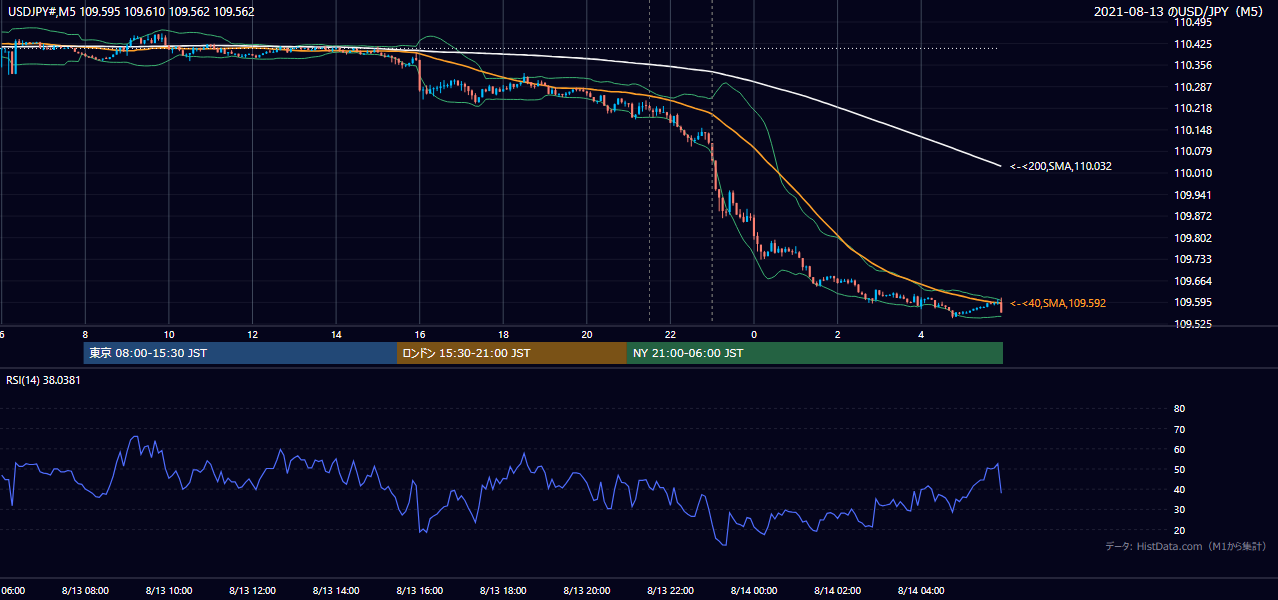Click RSI axis level 70
Image resolution: width=1278 pixels, height=600 pixels.
pyautogui.click(x=1180, y=429)
